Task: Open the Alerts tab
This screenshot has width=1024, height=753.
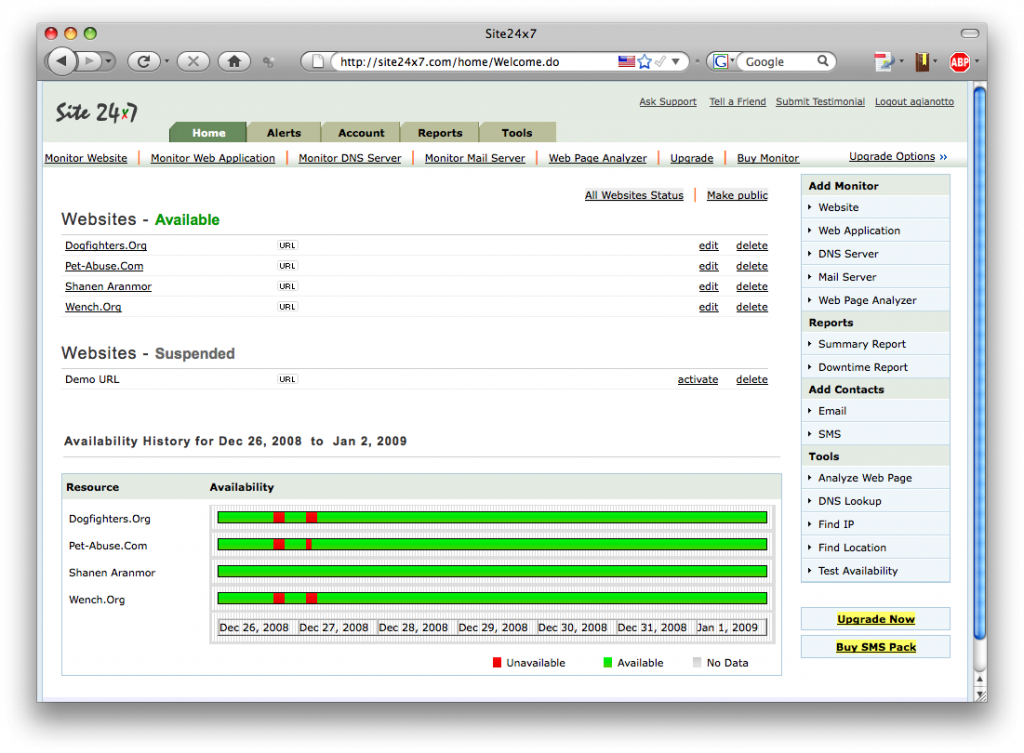Action: 284,133
